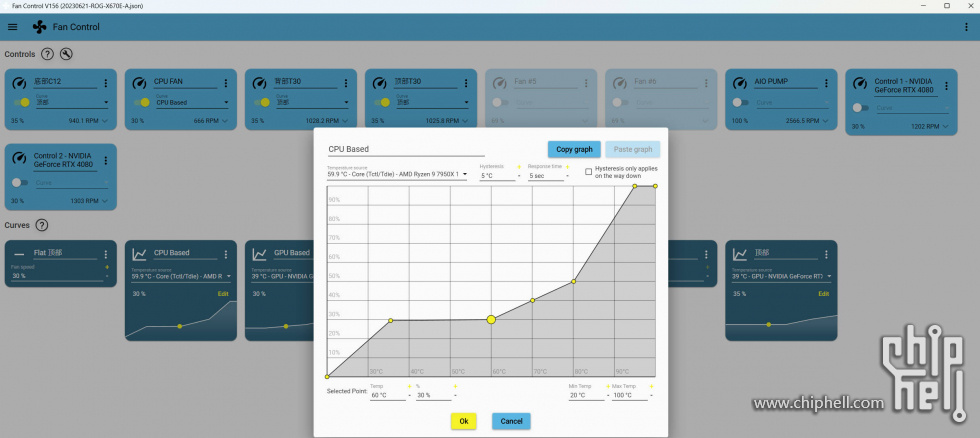Screen dimensions: 980x438
Task: Click the Selected Point Temp field 60 °C
Action: pyautogui.click(x=388, y=395)
